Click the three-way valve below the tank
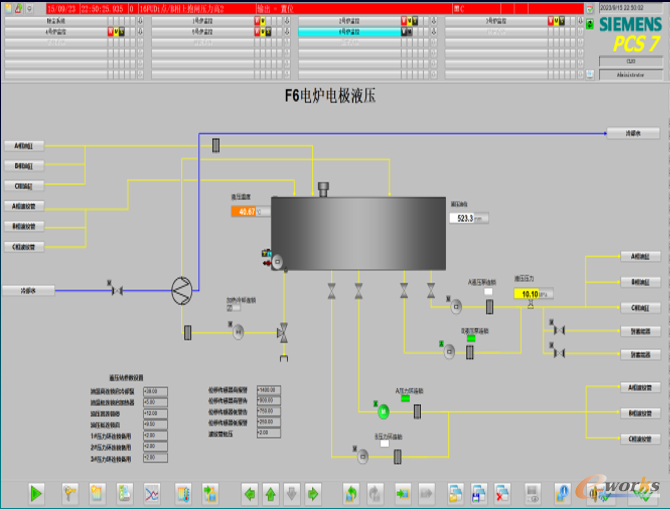This screenshot has width=670, height=509. pos(282,332)
